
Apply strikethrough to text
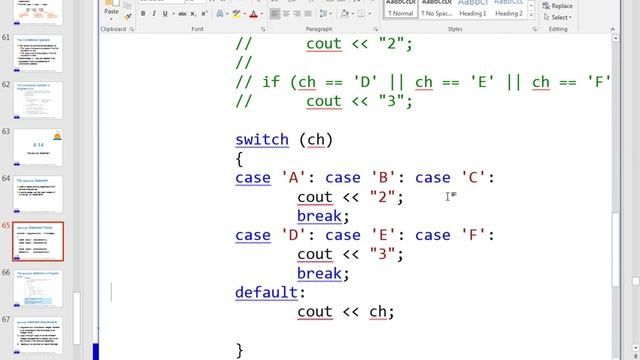coord(182,14)
